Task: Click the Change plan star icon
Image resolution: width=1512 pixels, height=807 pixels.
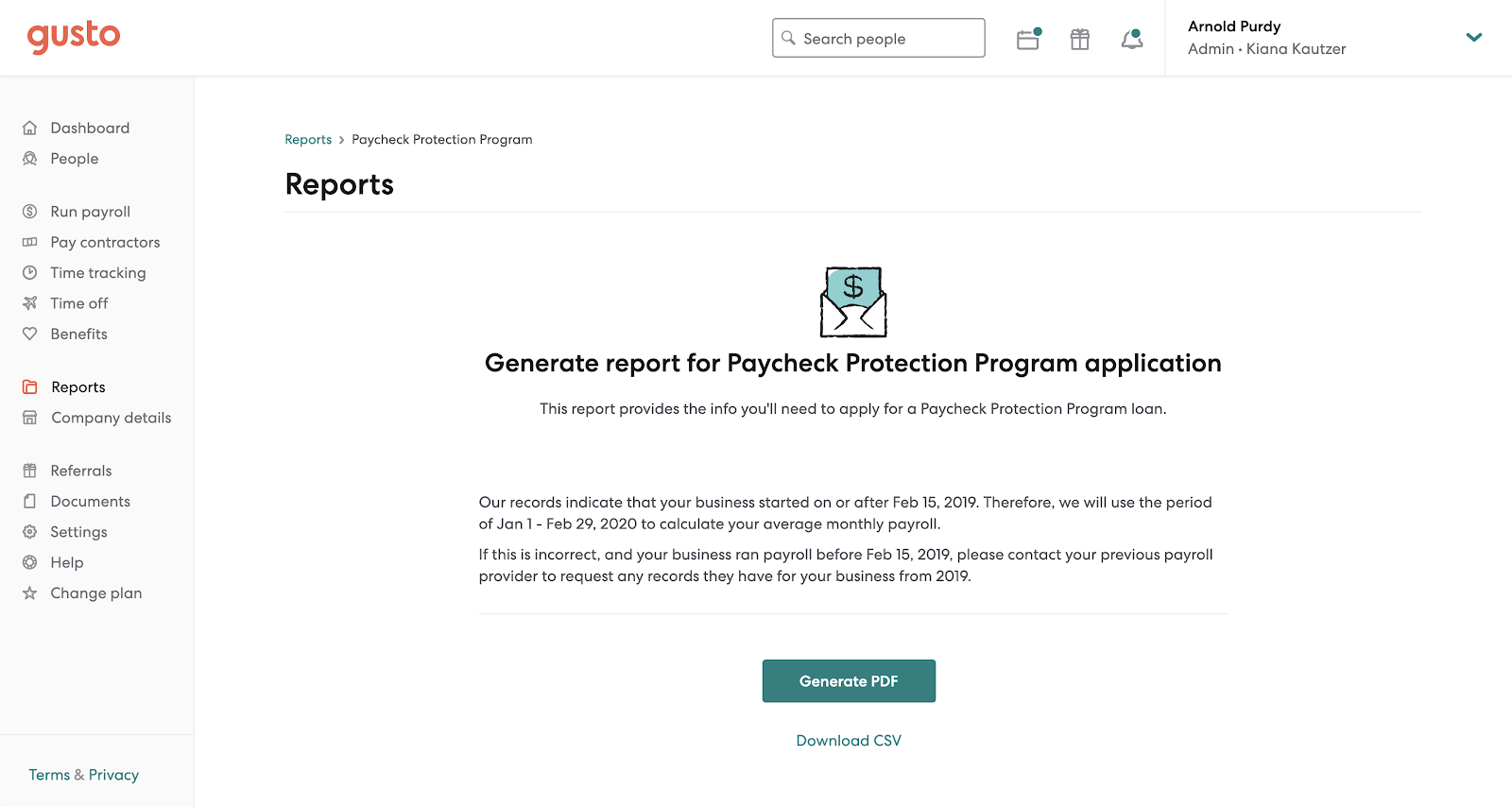Action: pyautogui.click(x=30, y=593)
